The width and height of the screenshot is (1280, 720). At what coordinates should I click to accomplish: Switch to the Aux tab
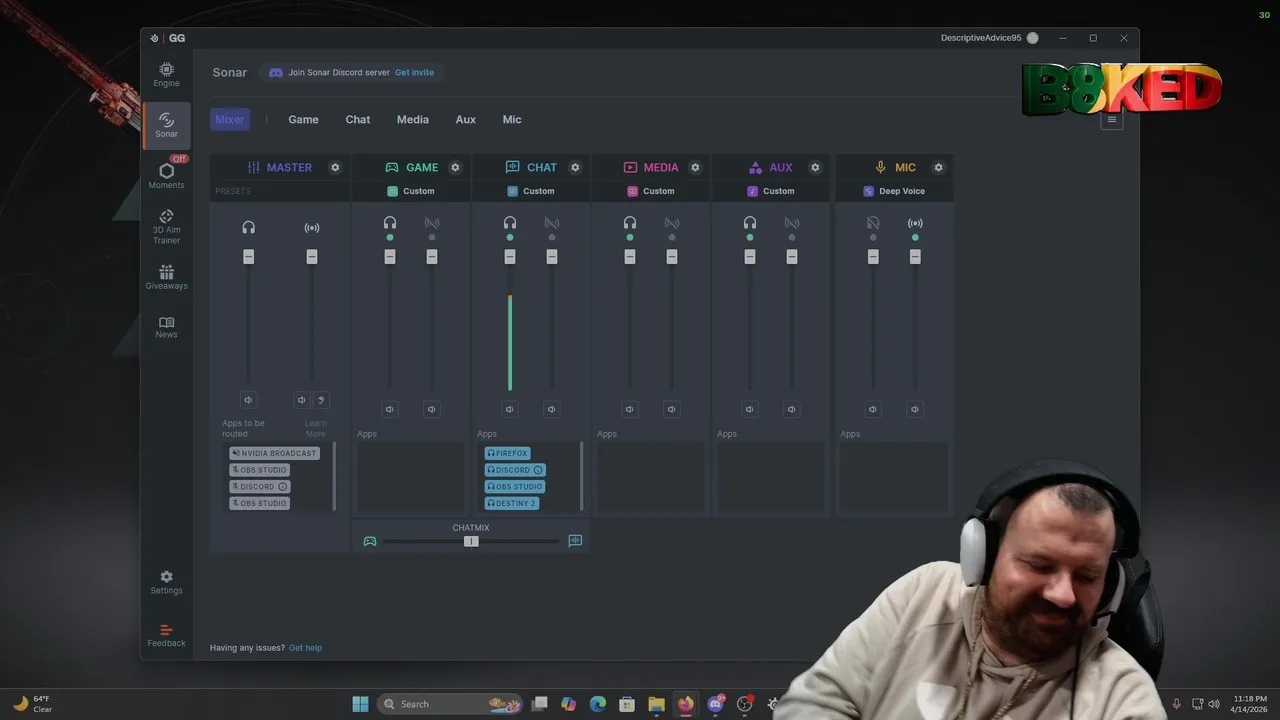[465, 119]
